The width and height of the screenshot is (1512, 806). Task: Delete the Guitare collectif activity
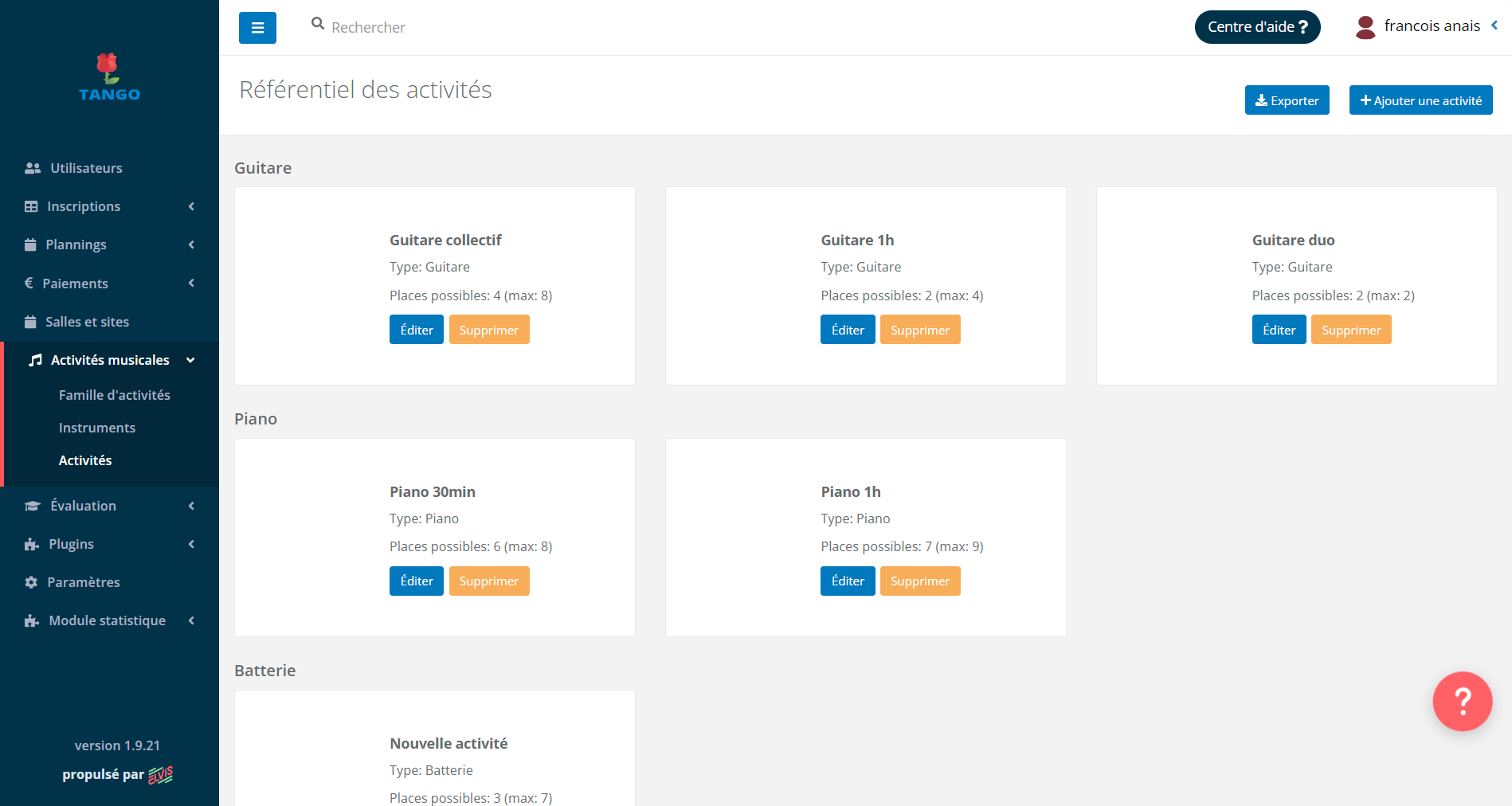489,330
